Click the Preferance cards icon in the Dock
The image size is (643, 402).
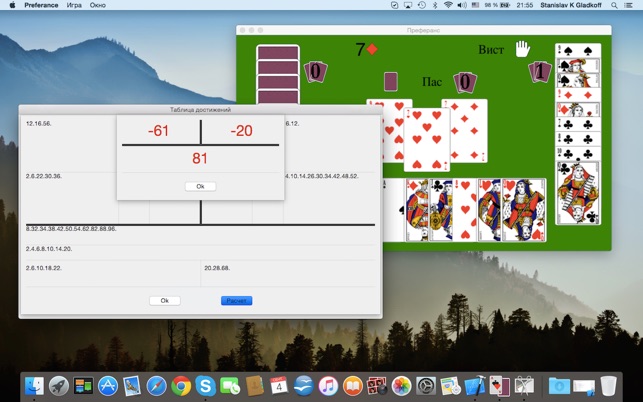(499, 386)
